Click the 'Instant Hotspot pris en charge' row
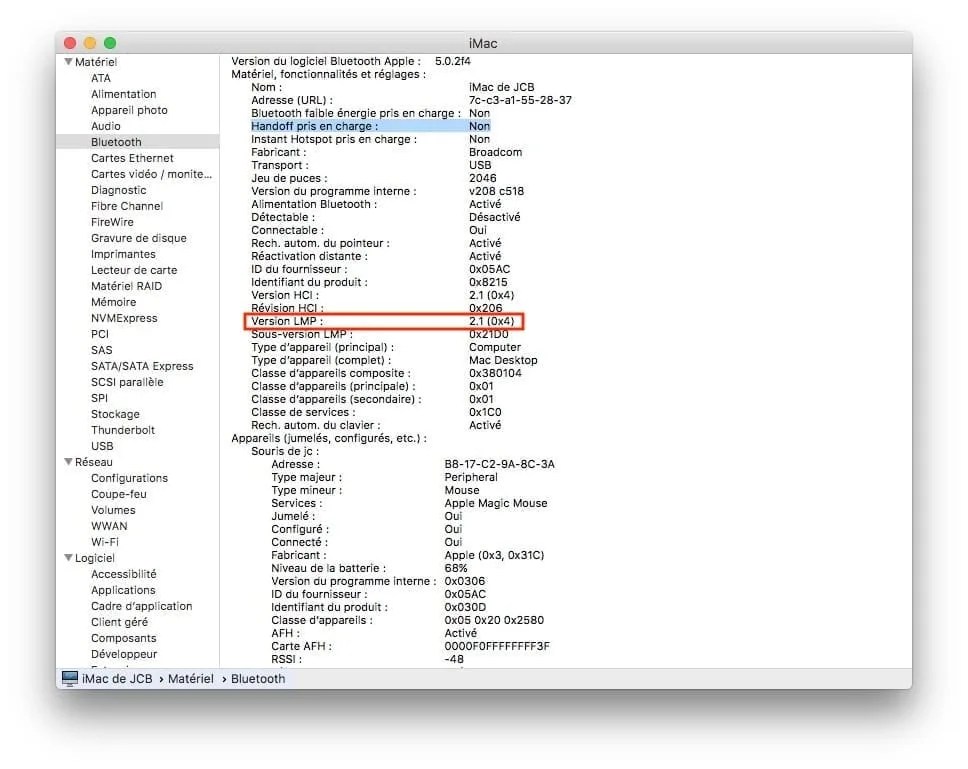 (x=370, y=139)
